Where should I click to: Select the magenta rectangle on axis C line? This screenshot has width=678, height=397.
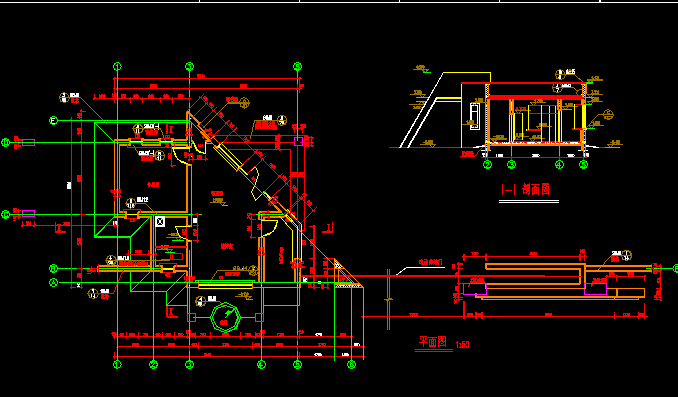pyautogui.click(x=28, y=213)
